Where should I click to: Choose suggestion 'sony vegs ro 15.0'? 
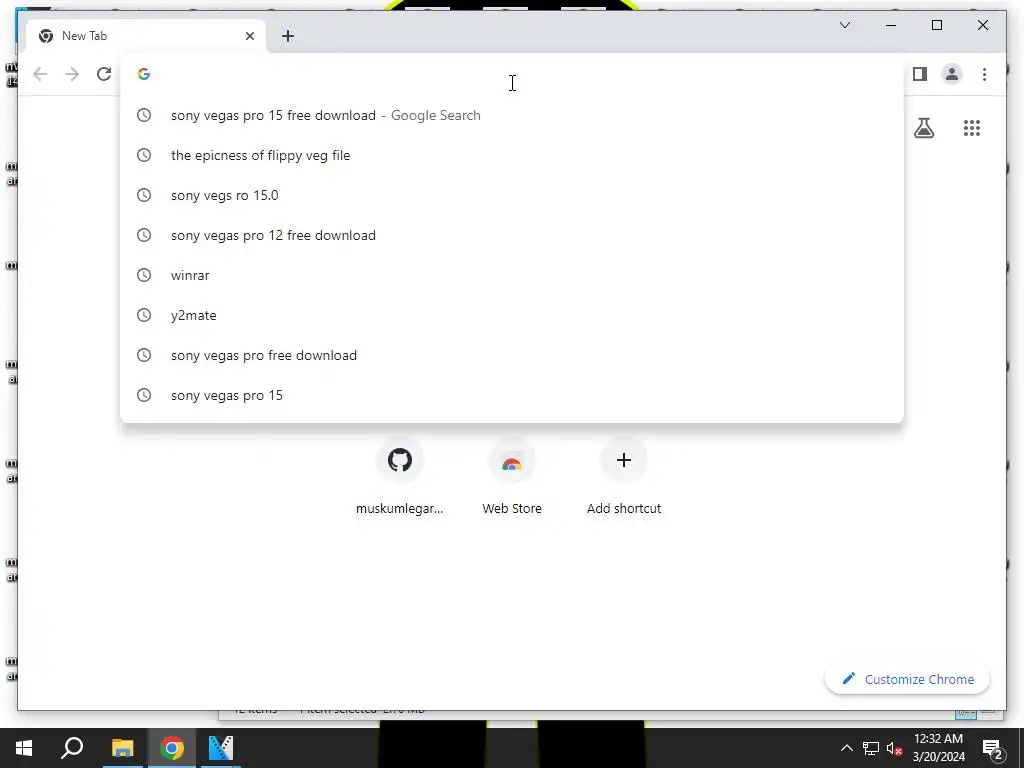512,195
